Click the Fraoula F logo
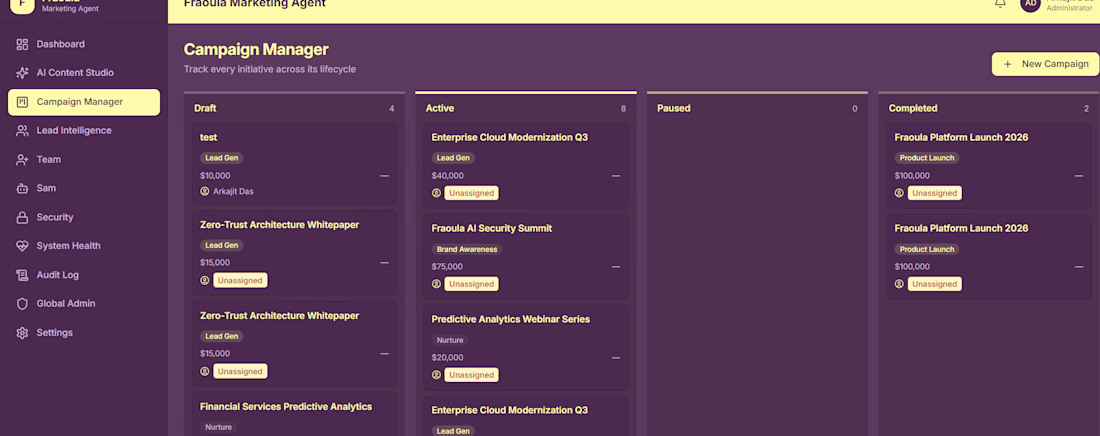This screenshot has height=436, width=1100. point(22,5)
